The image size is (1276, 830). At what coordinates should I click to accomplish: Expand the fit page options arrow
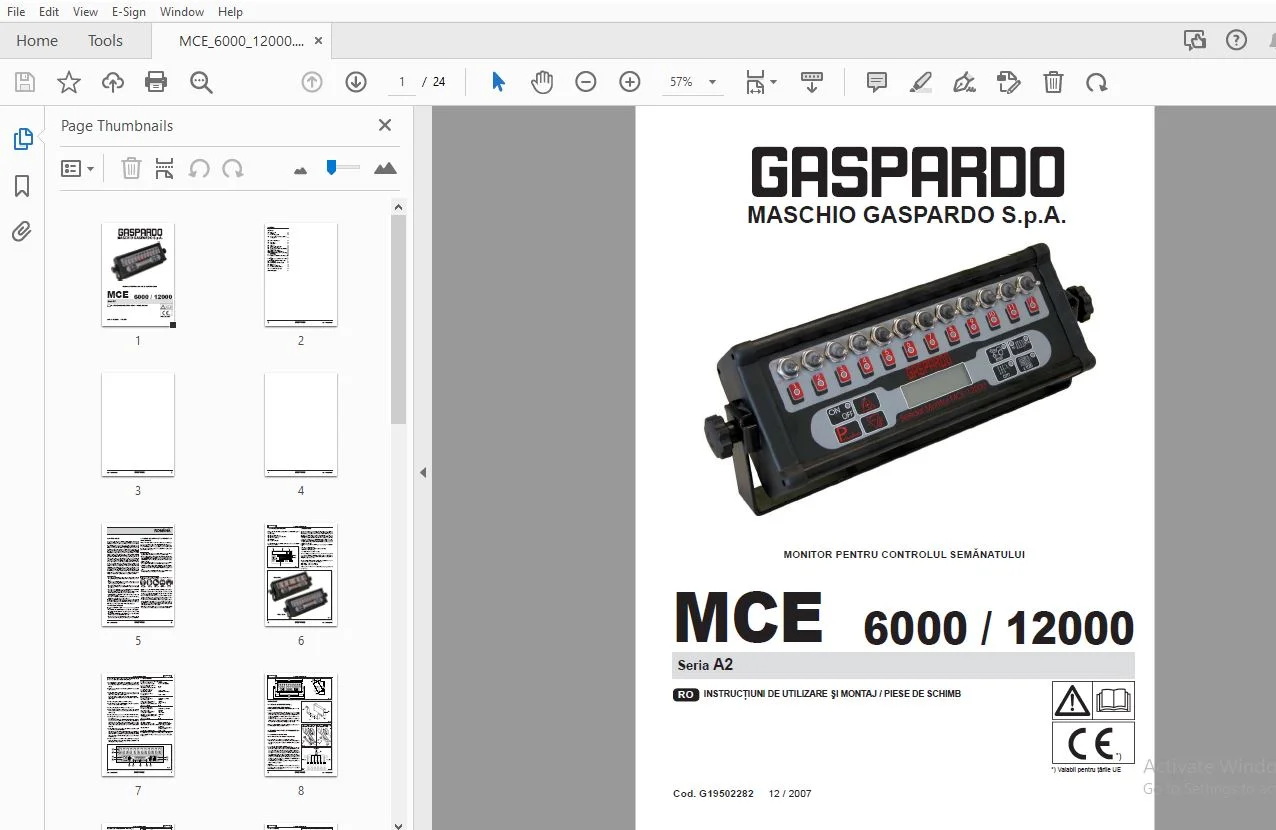tap(773, 83)
